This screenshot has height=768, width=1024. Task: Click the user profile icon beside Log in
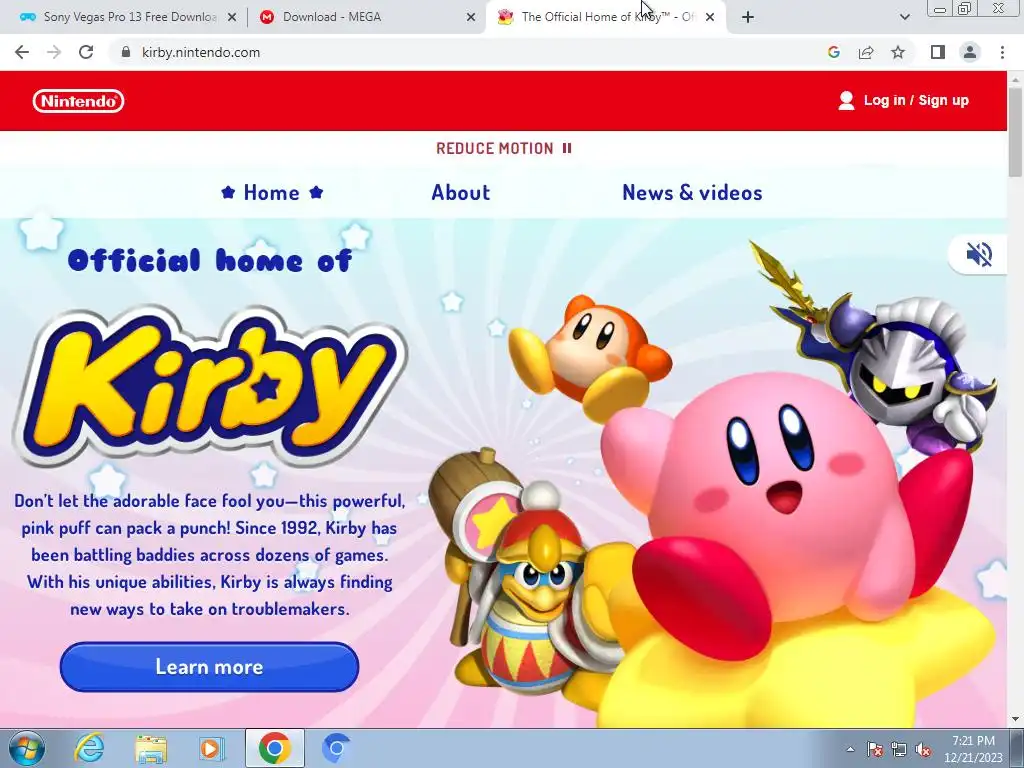click(846, 101)
